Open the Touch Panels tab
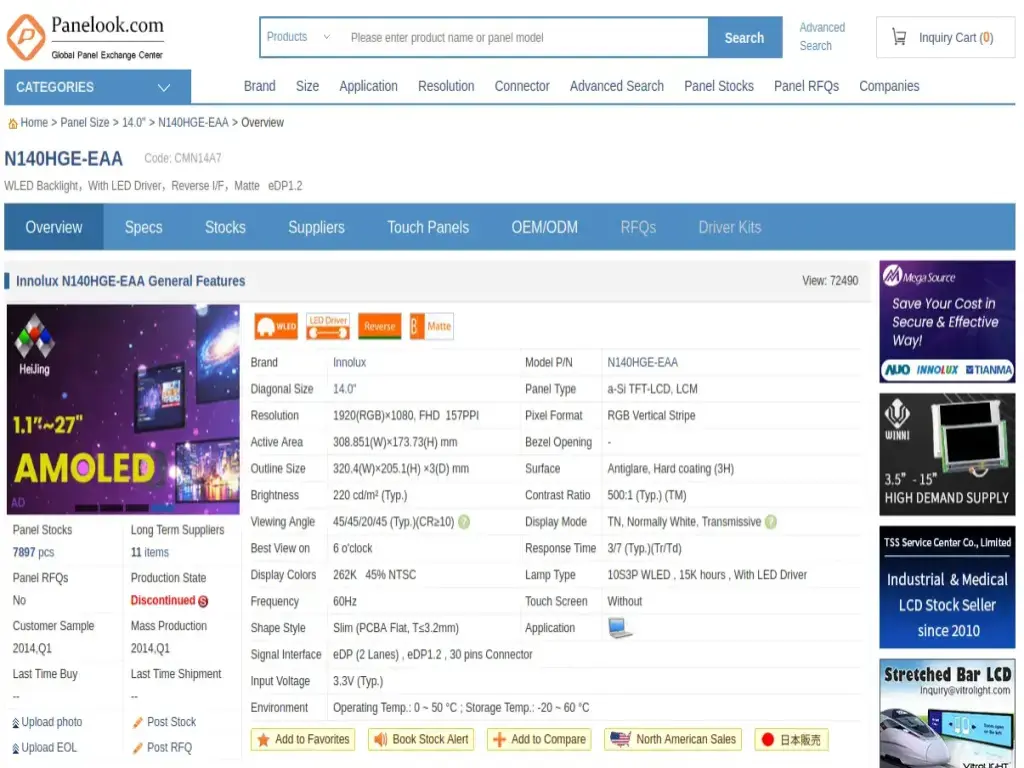This screenshot has height=768, width=1024. [428, 227]
